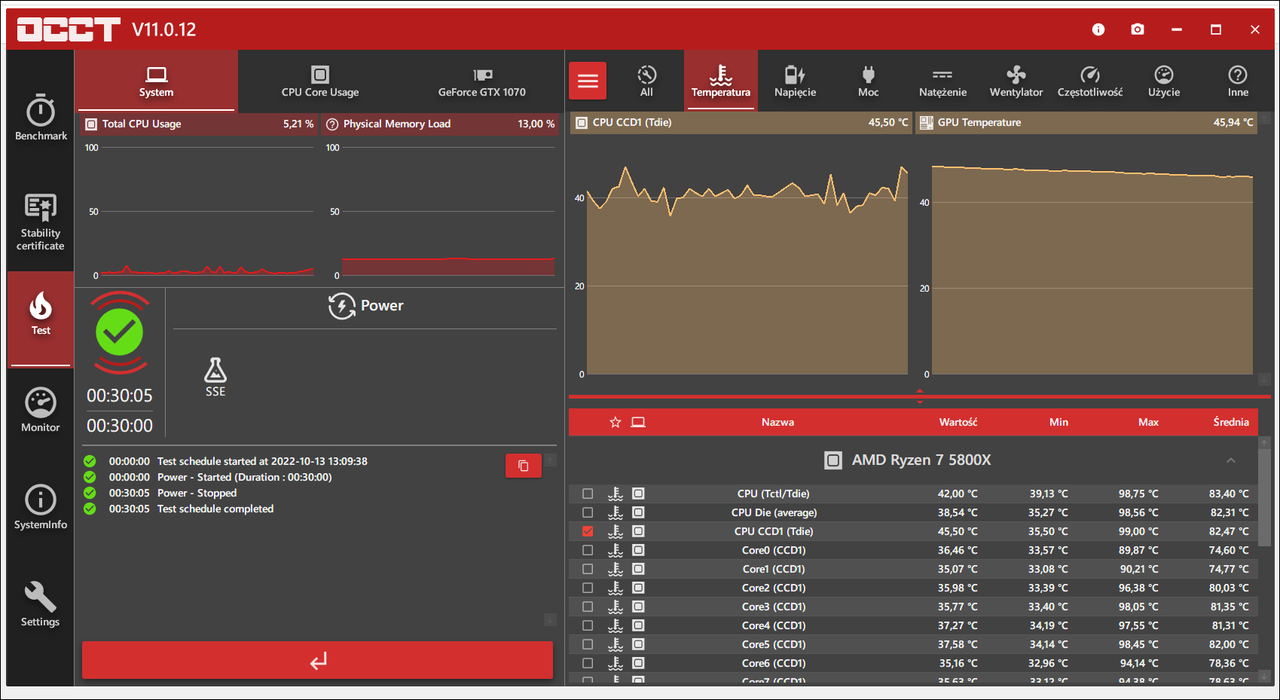The width and height of the screenshot is (1280, 700).
Task: Copy the test log with red button
Action: point(523,465)
